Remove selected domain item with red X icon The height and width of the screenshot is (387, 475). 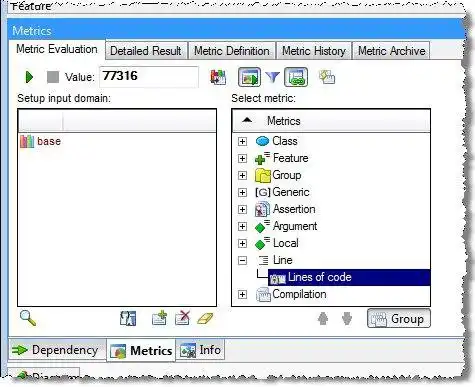[183, 318]
